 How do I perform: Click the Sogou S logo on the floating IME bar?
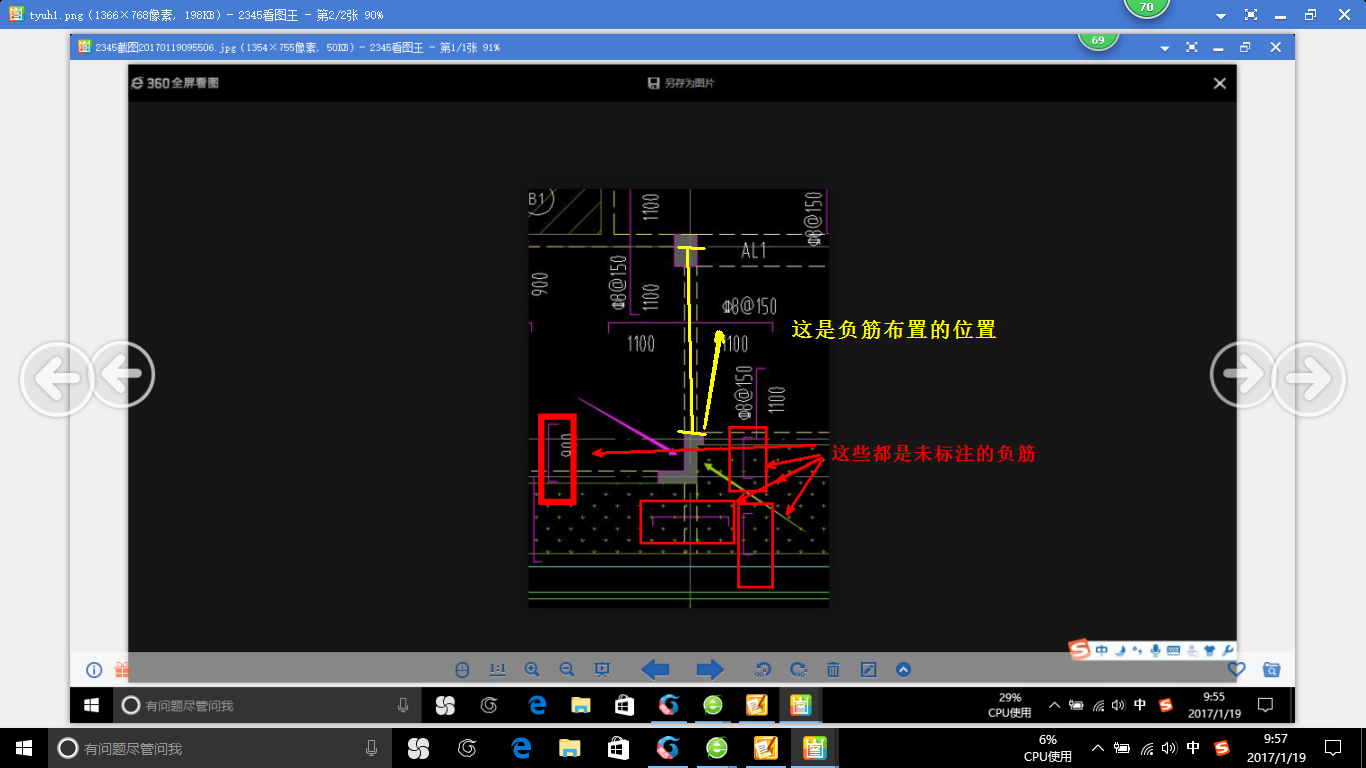pyautogui.click(x=1080, y=650)
